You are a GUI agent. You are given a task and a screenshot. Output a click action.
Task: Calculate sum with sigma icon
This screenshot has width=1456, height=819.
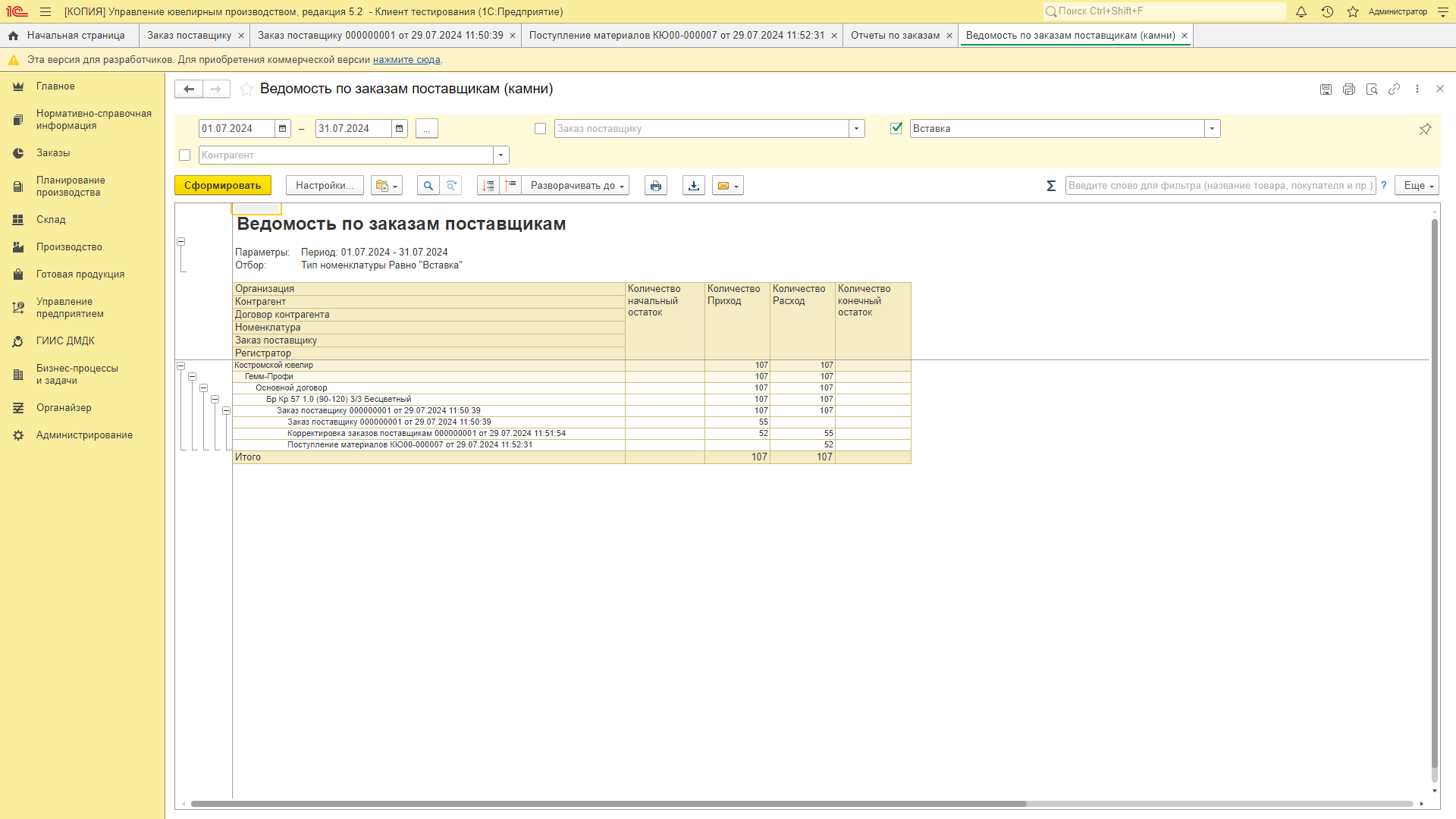[1051, 186]
